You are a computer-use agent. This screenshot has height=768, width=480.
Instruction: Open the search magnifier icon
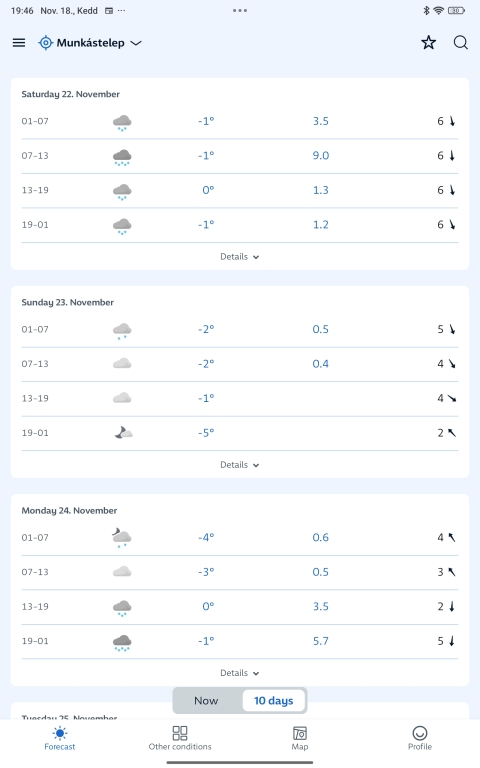coord(460,43)
